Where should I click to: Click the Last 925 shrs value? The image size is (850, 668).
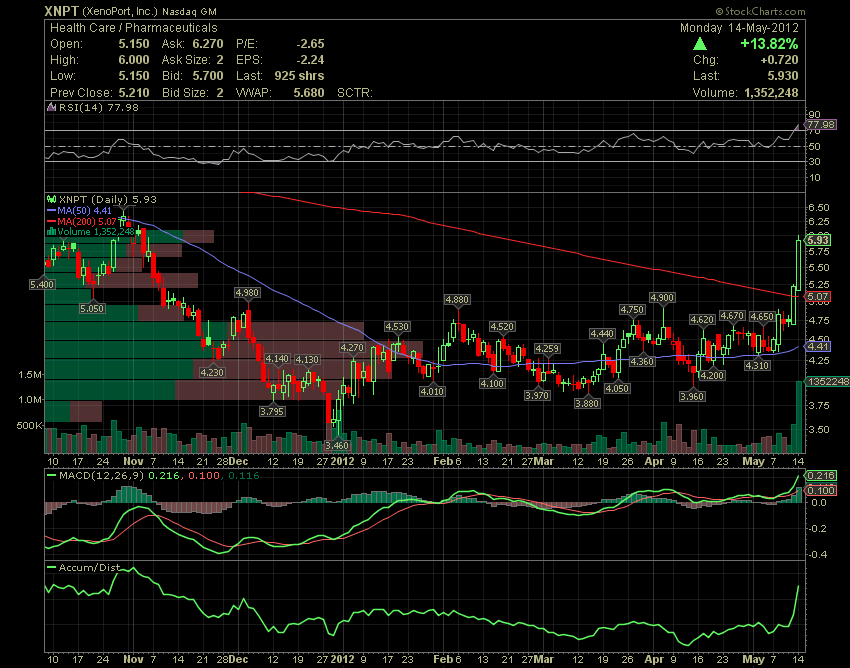(299, 76)
